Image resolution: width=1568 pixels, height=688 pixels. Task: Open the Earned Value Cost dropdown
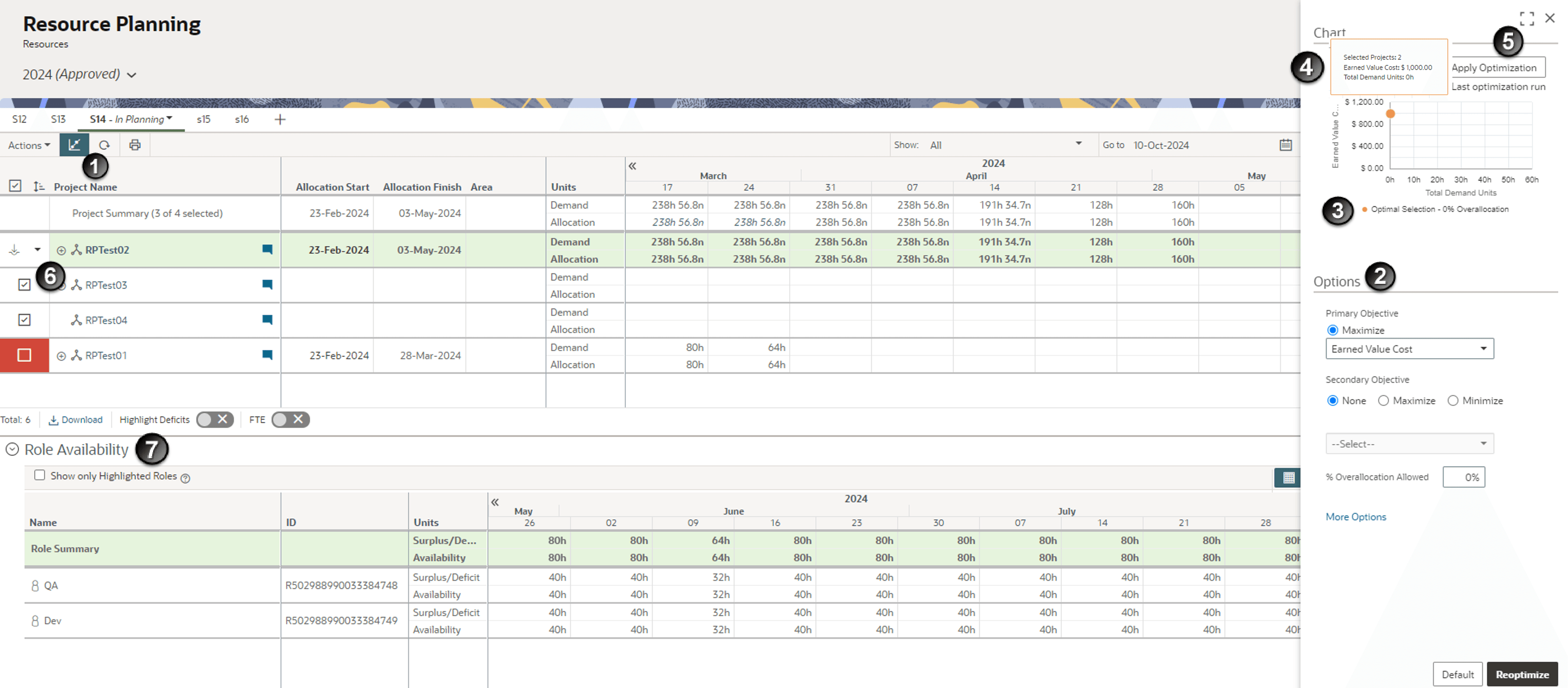click(1409, 349)
